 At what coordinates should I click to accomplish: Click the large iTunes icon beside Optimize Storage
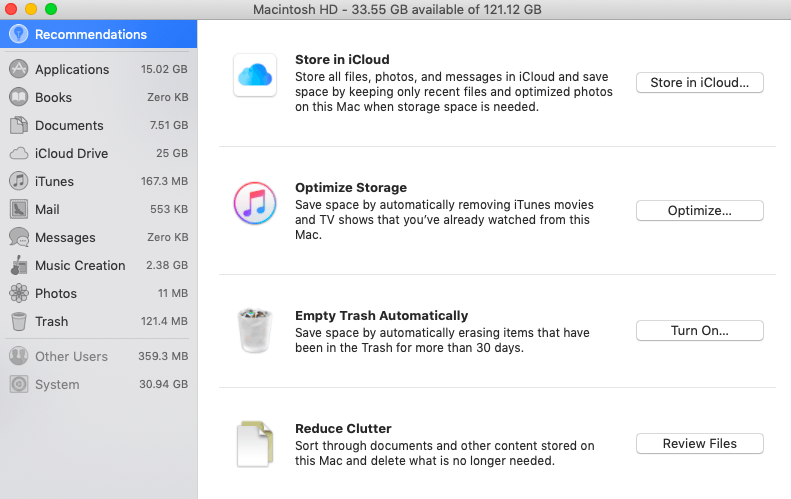tap(255, 203)
